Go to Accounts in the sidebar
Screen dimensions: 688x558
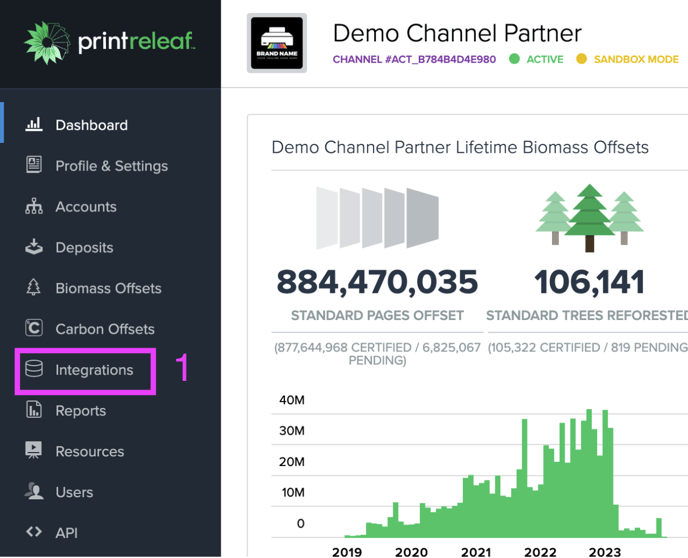click(86, 207)
